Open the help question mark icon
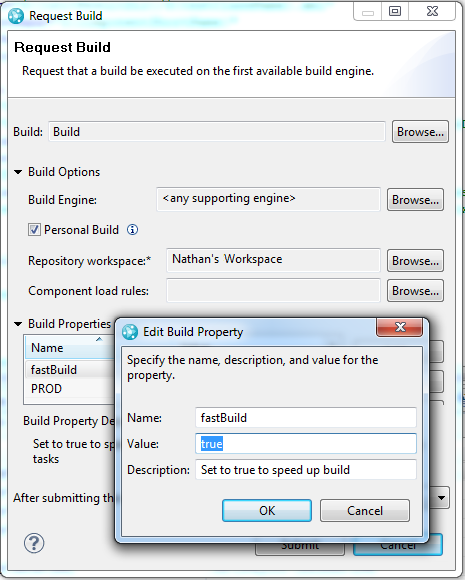This screenshot has width=465, height=580. pos(34,543)
